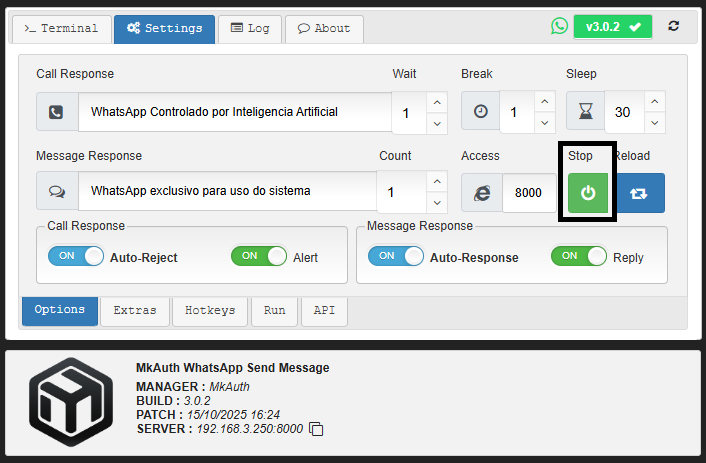
Task: Decrease the Break value
Action: pyautogui.click(x=545, y=123)
